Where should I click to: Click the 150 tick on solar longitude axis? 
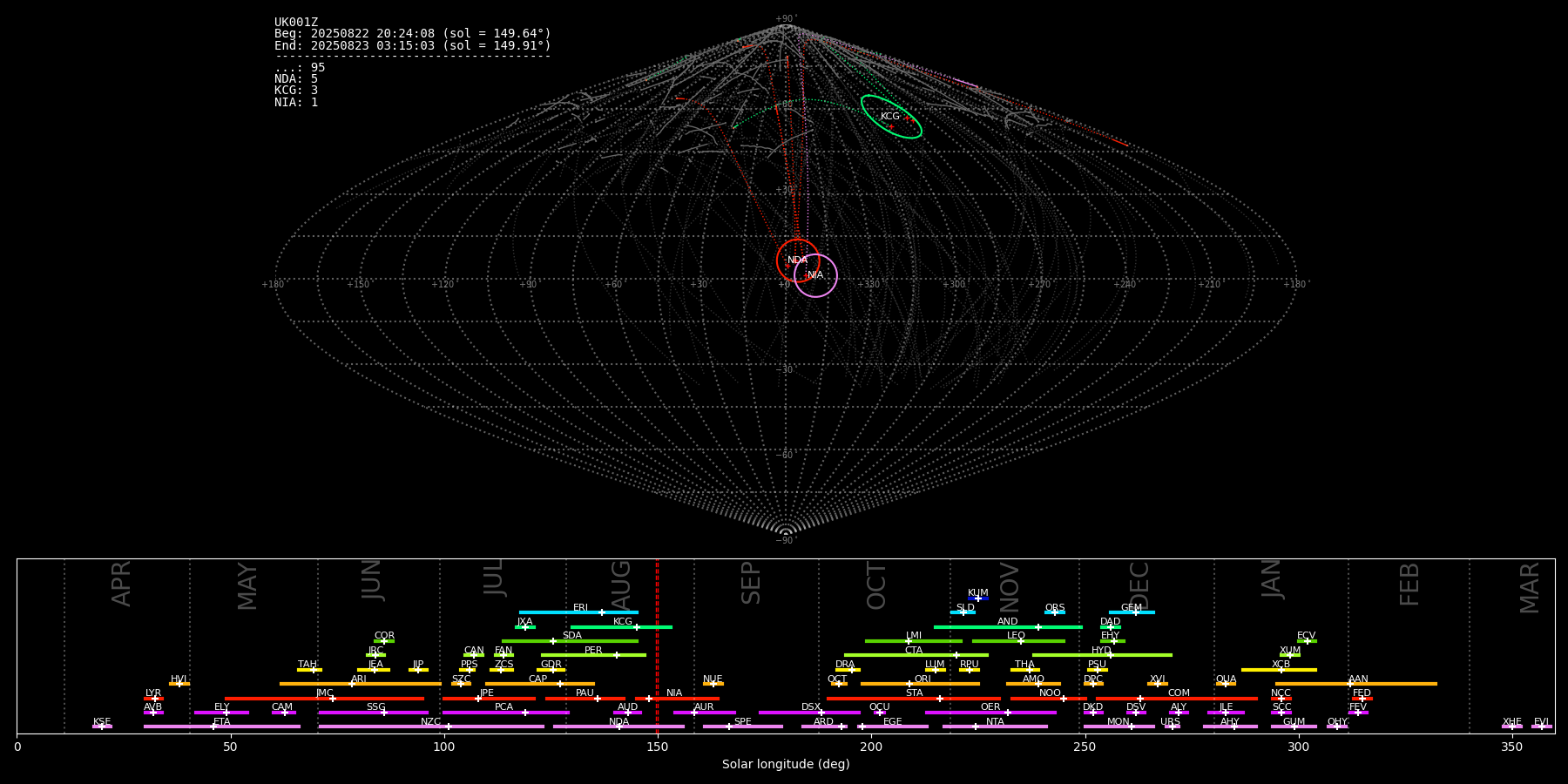(x=658, y=747)
